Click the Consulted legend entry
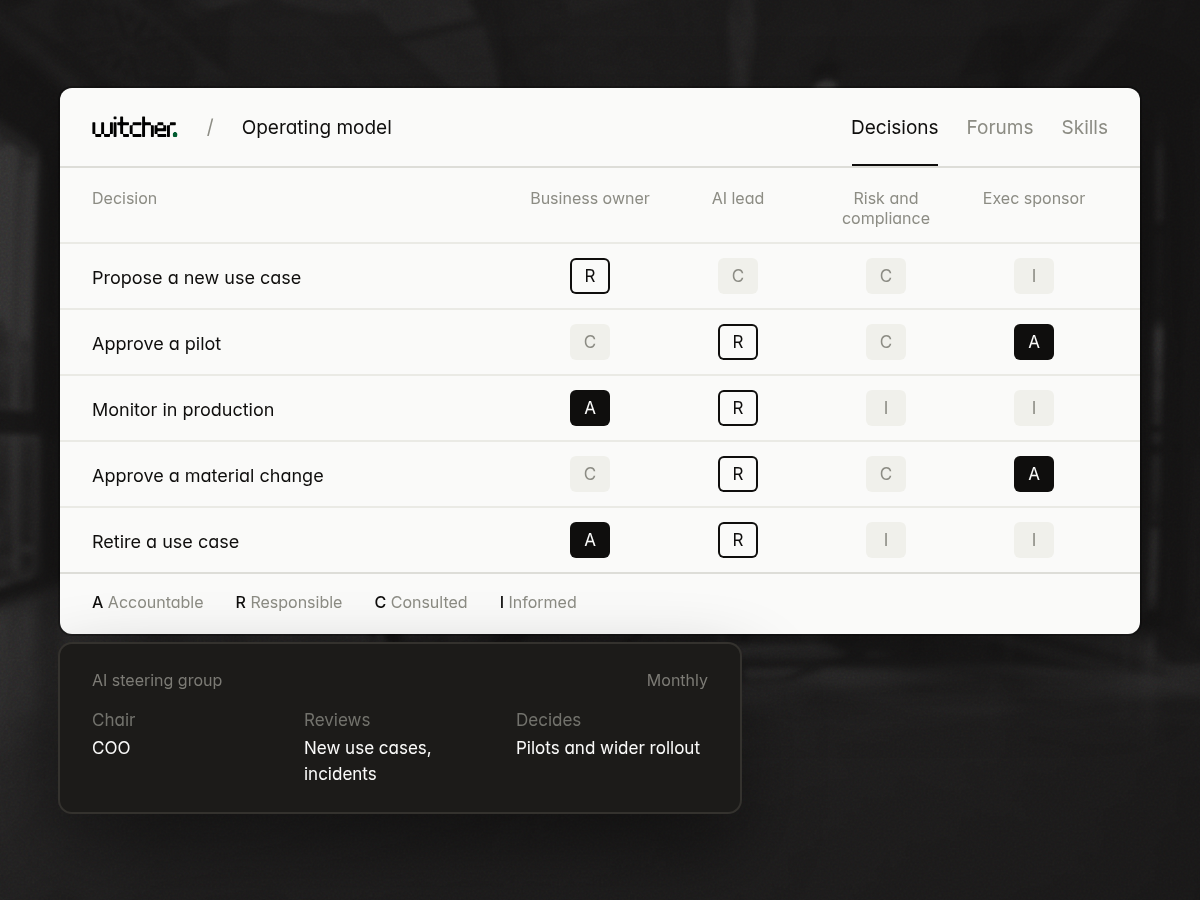The width and height of the screenshot is (1200, 900). click(x=421, y=602)
